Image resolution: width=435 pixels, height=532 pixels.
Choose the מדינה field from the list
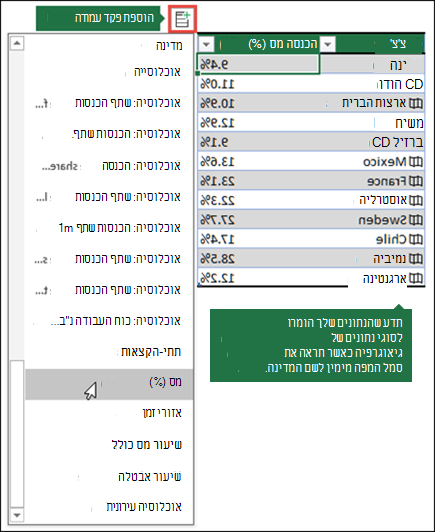click(x=109, y=45)
